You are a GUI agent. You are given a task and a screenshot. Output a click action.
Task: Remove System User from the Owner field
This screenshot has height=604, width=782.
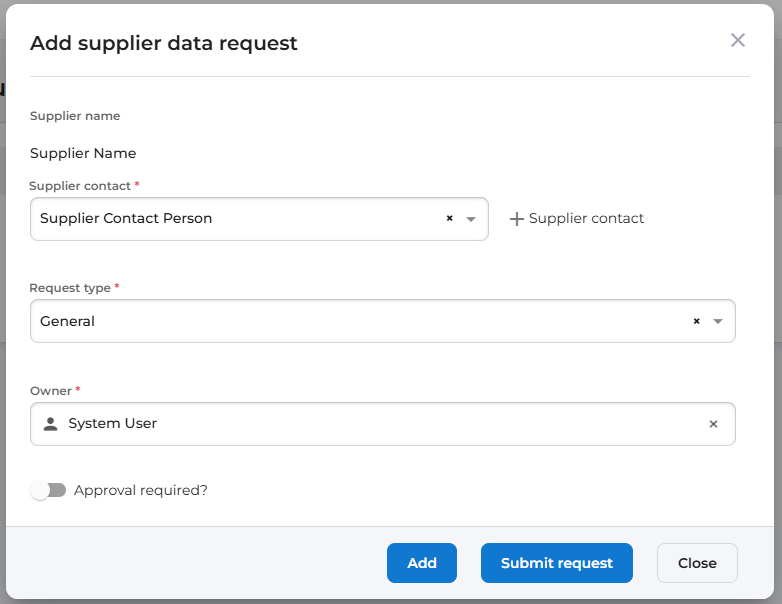tap(713, 424)
